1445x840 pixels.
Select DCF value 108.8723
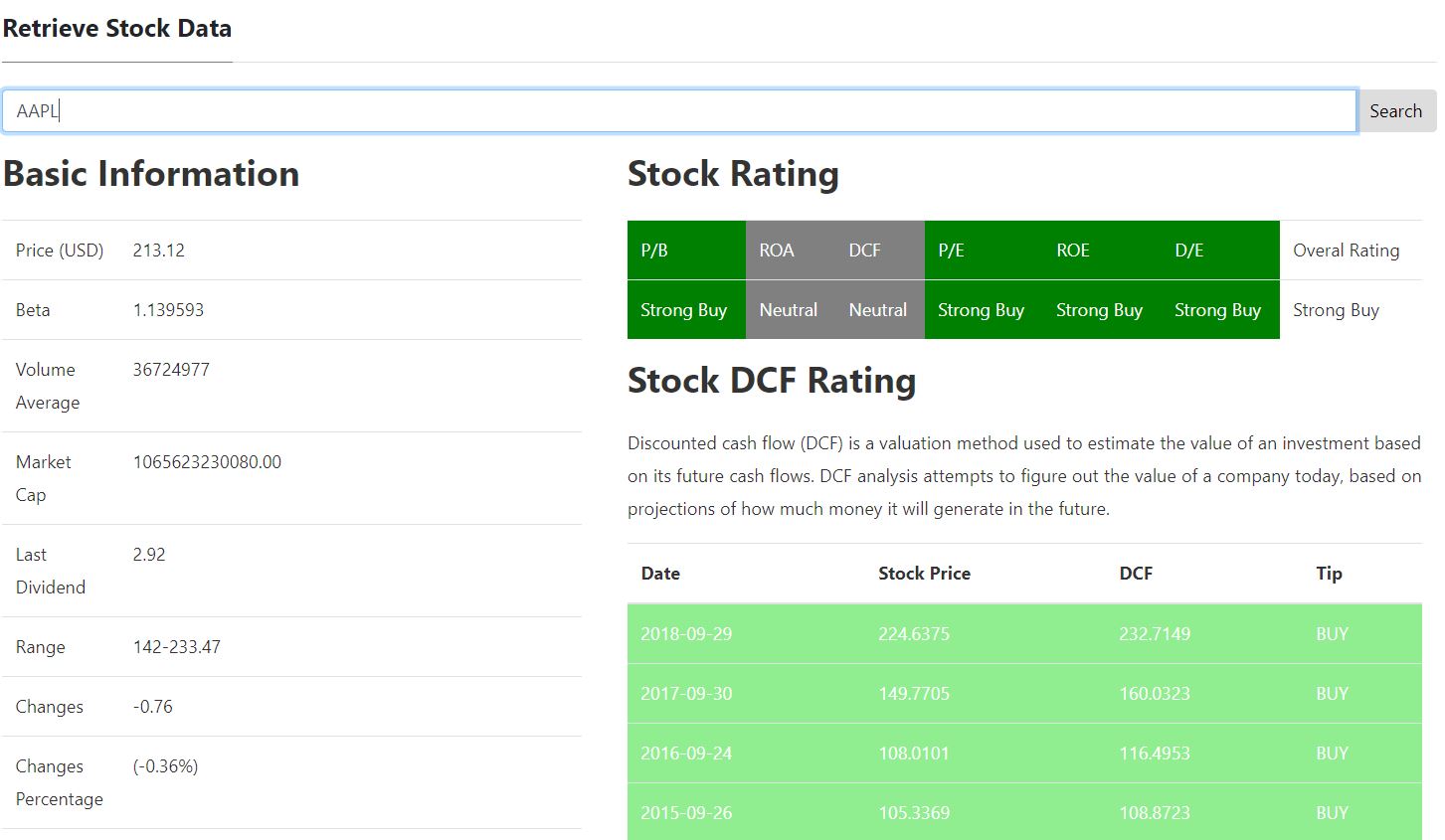coord(1155,813)
